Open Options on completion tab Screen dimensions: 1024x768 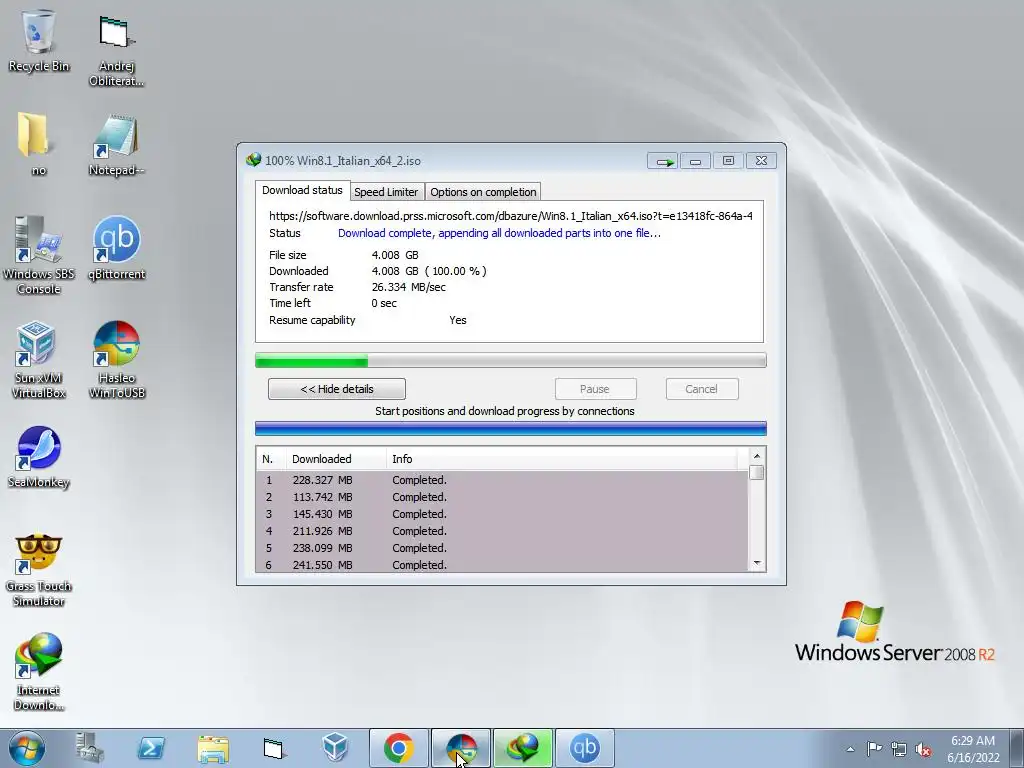[483, 192]
